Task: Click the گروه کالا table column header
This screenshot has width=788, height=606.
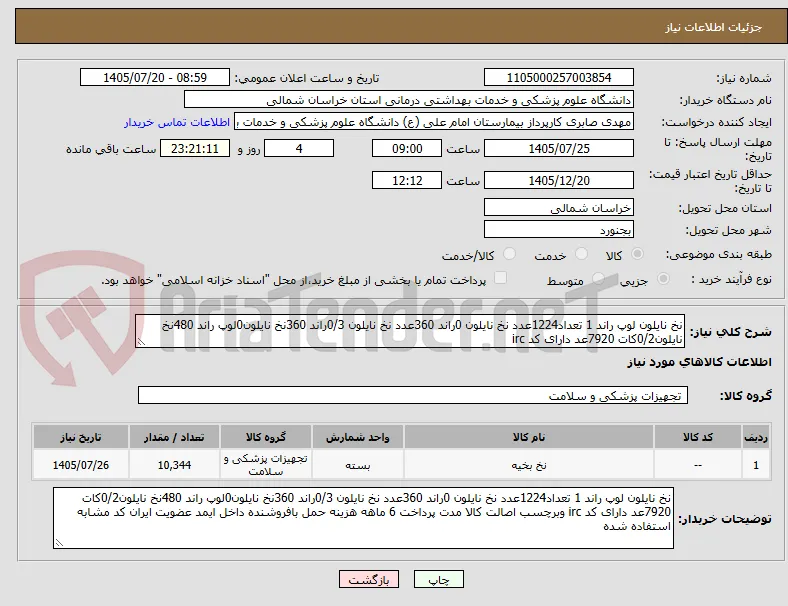Action: pos(265,437)
